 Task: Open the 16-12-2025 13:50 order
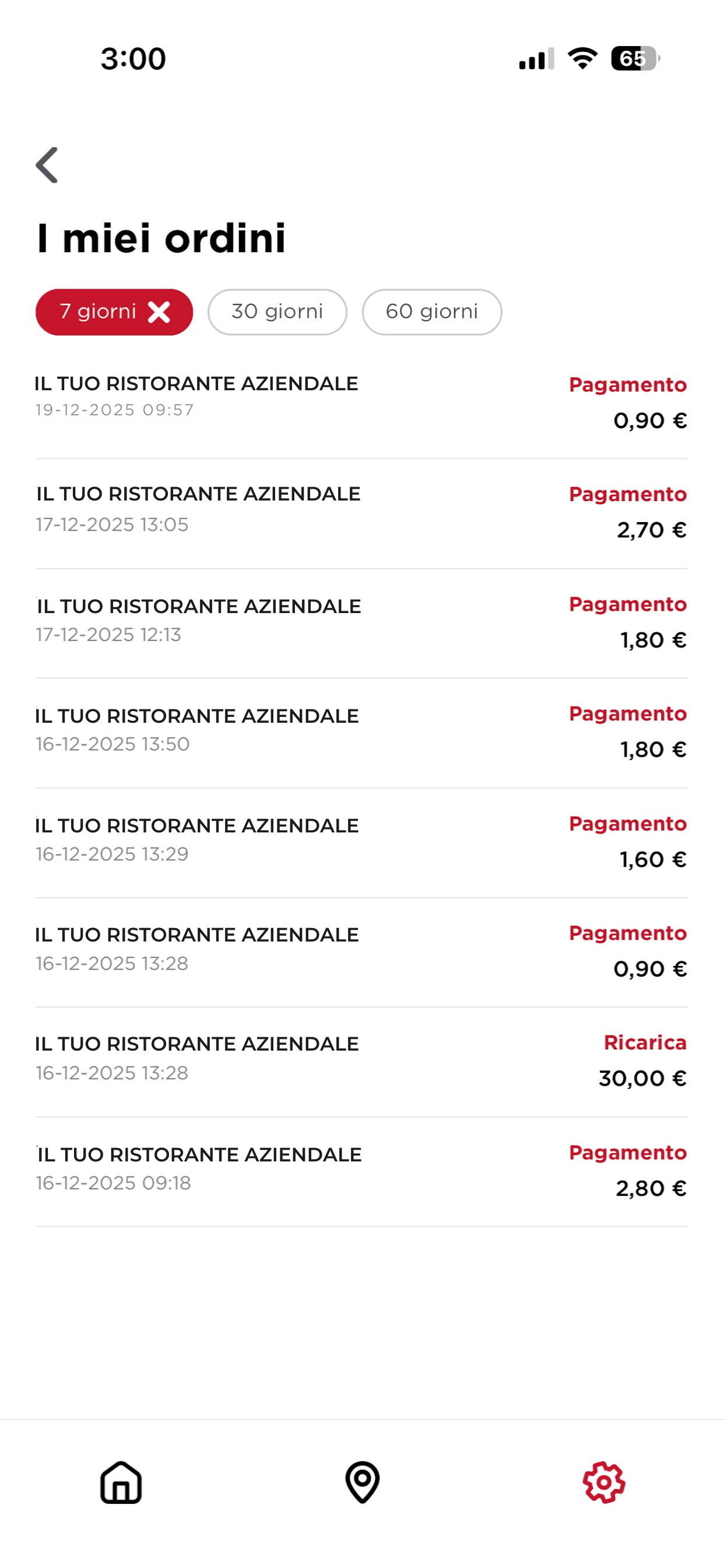[361, 733]
